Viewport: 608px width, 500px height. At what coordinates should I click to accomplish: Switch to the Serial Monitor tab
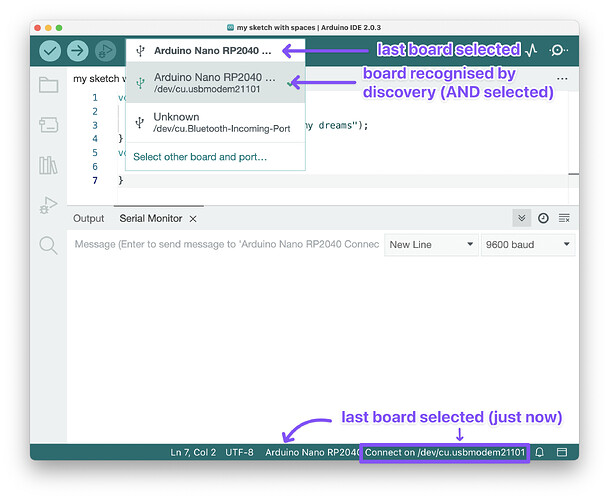point(151,218)
